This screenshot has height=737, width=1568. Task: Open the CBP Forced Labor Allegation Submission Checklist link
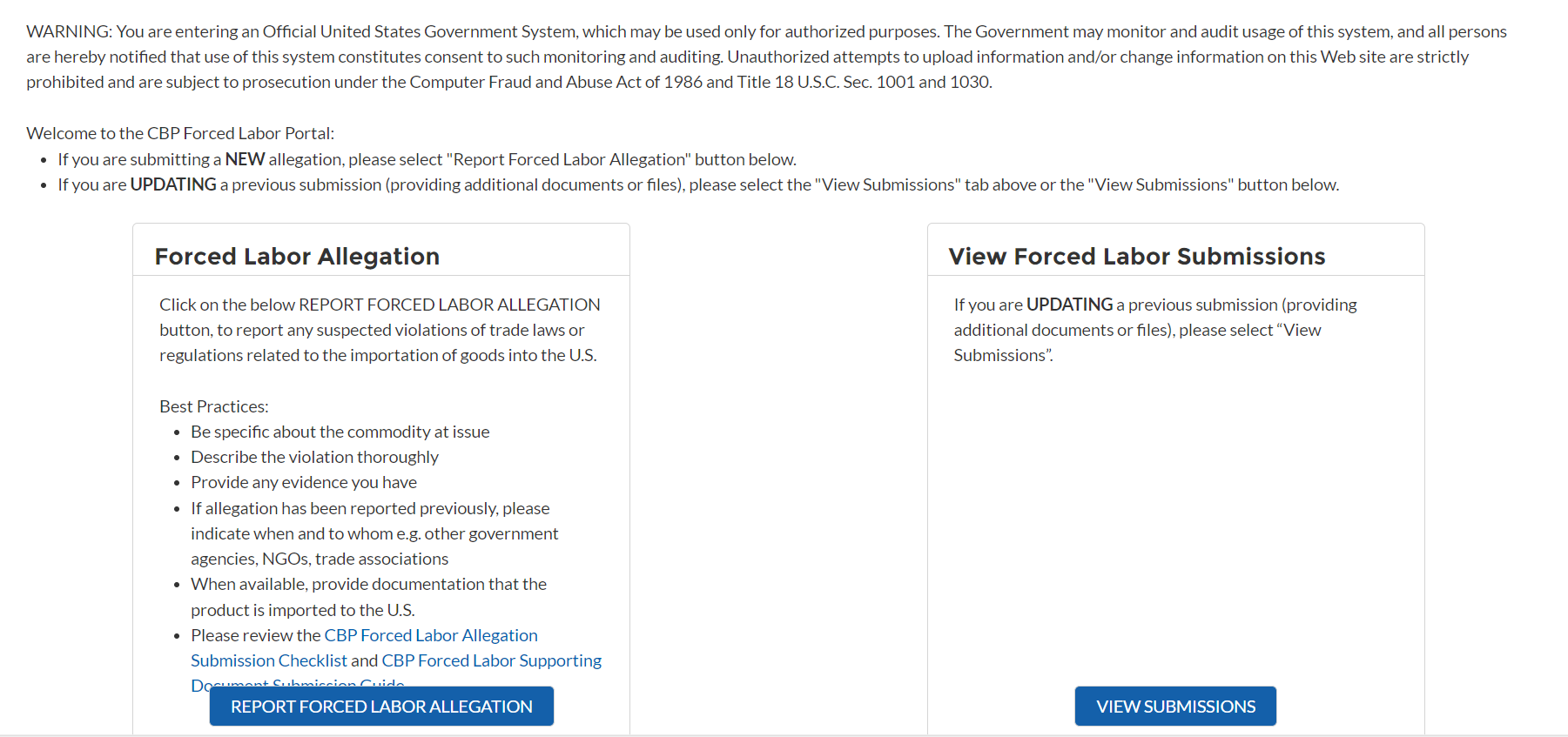pyautogui.click(x=430, y=636)
